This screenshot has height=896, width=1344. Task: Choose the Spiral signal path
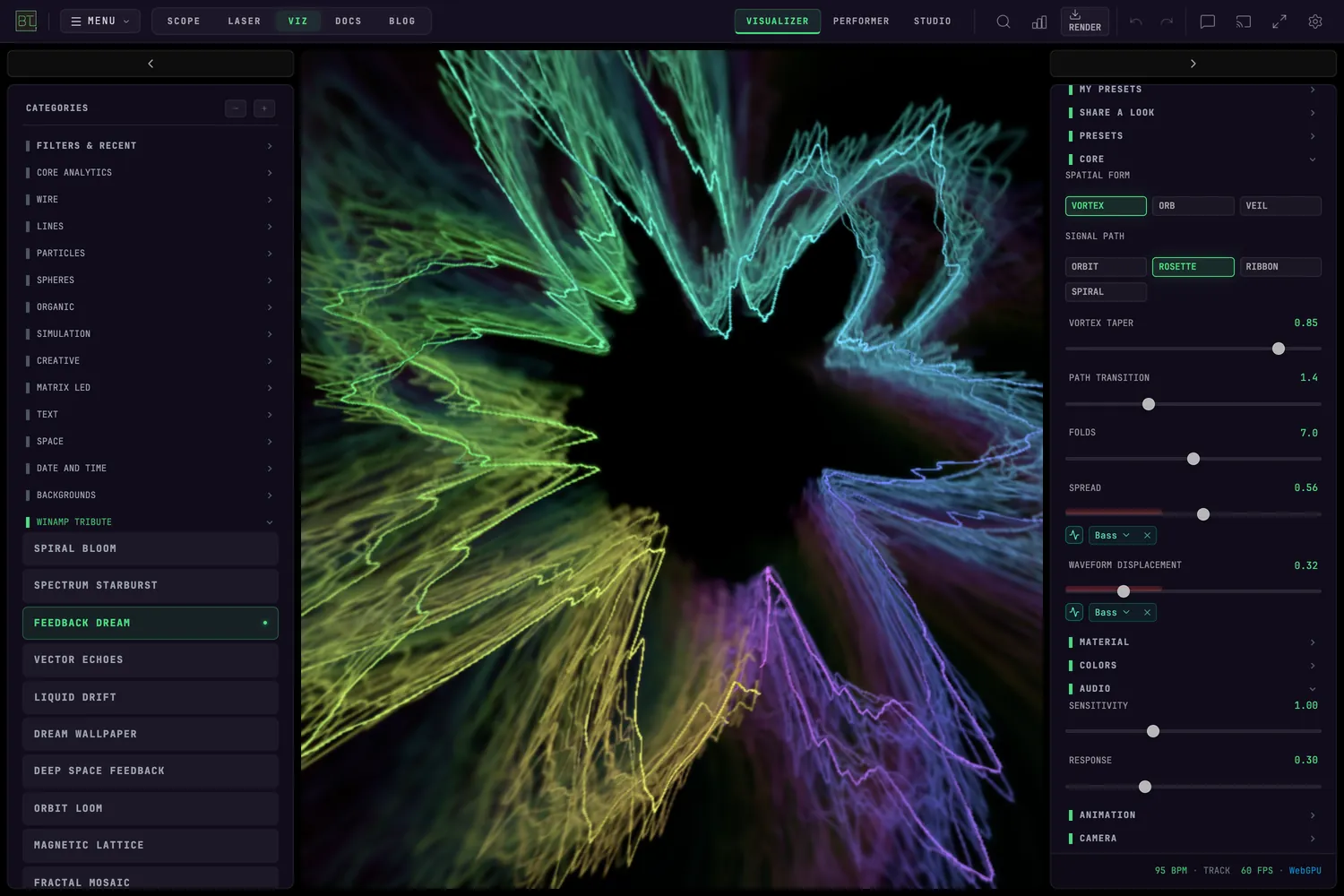(1106, 292)
